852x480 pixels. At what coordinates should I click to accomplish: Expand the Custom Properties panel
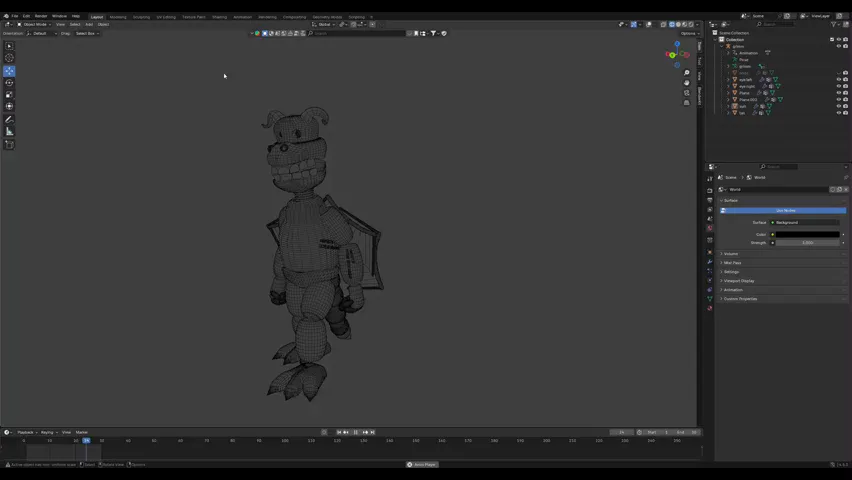click(x=782, y=299)
